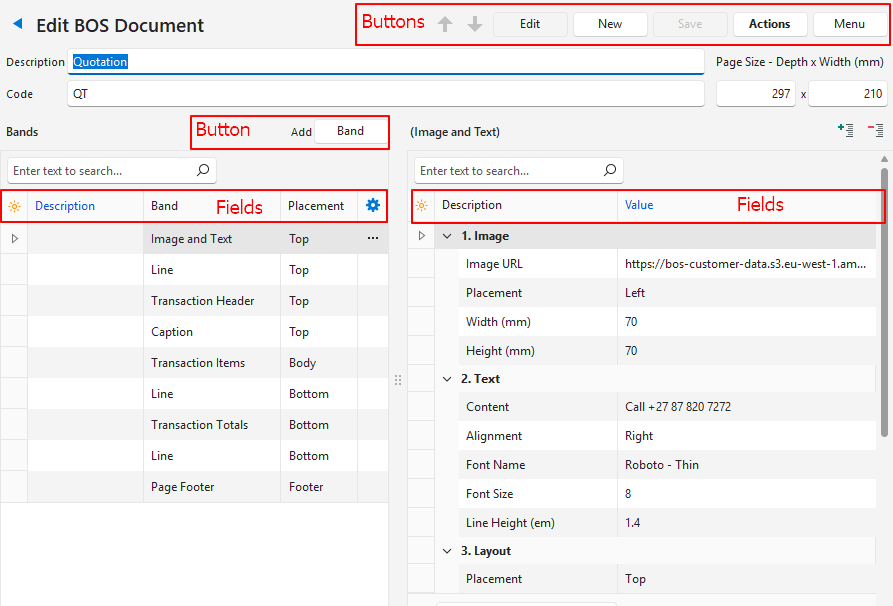Click the properties search magnifier icon
Image resolution: width=893 pixels, height=606 pixels.
pyautogui.click(x=610, y=171)
